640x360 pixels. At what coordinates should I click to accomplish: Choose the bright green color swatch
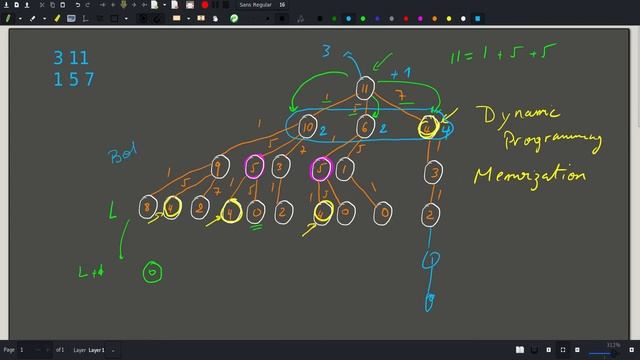[363, 19]
